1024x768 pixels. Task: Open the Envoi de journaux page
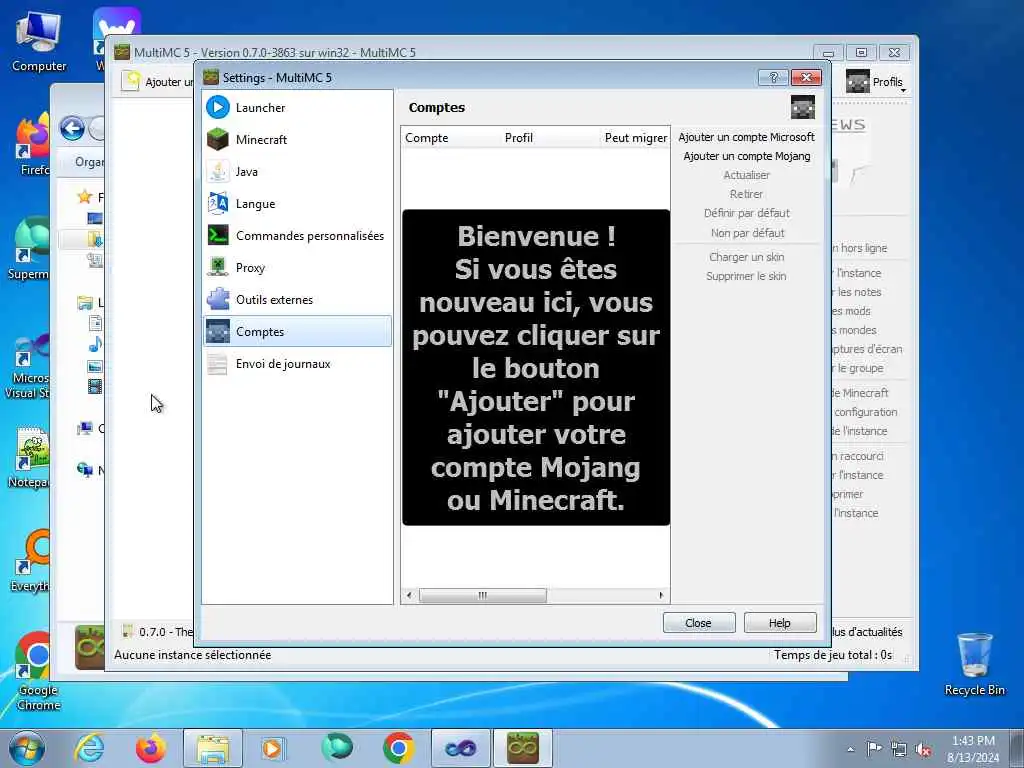297,363
